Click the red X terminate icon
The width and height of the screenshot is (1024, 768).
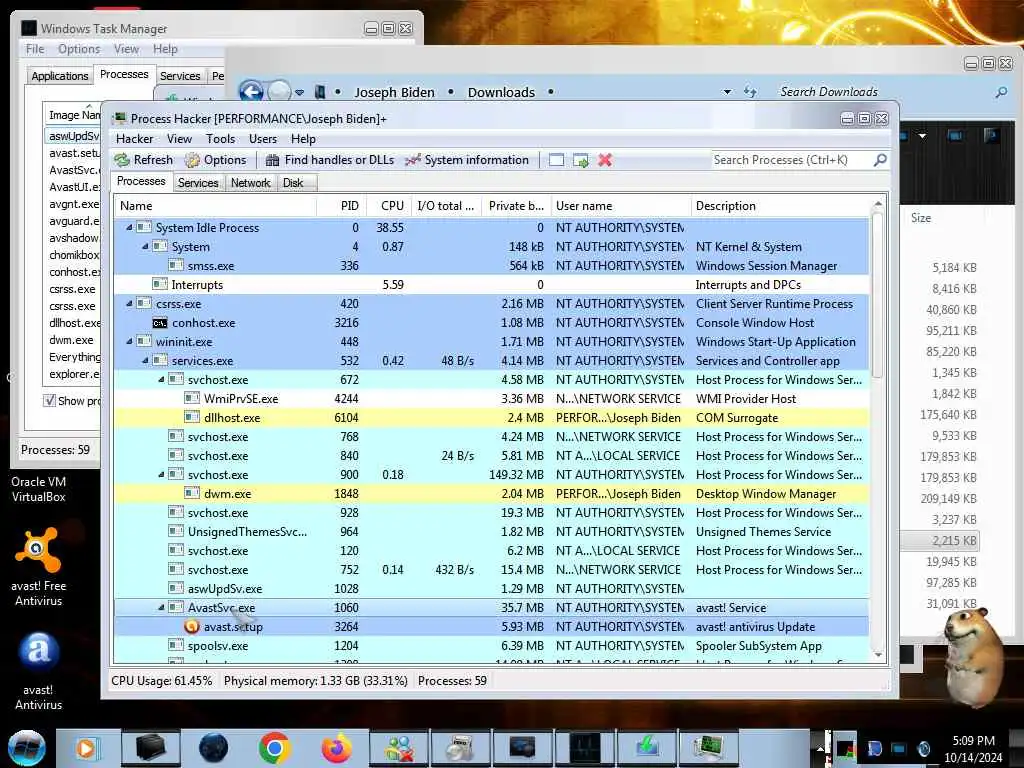pyautogui.click(x=605, y=160)
